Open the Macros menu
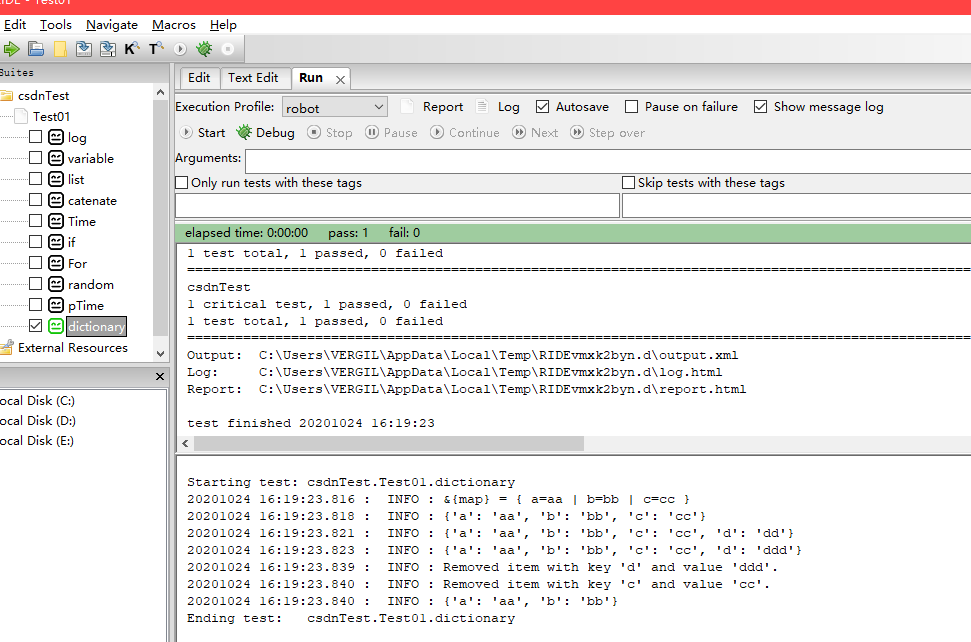The image size is (971, 642). 174,25
